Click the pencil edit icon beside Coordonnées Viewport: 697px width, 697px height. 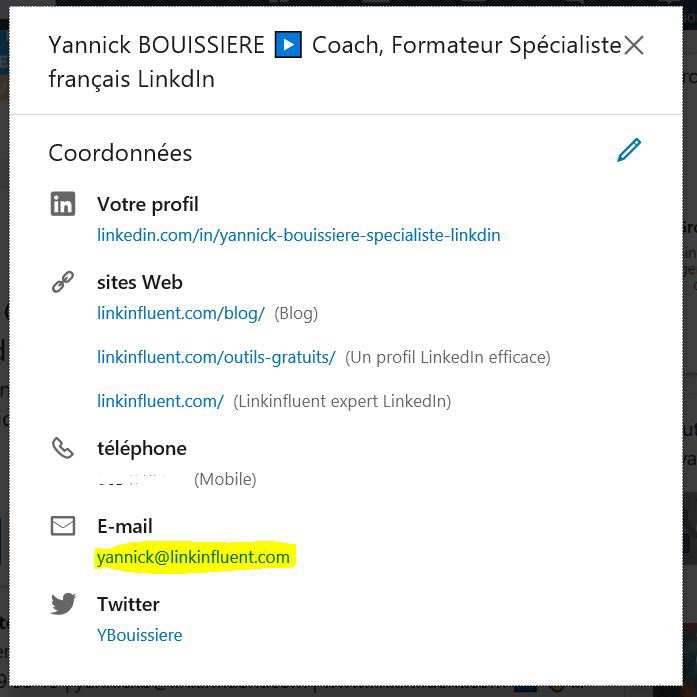coord(629,150)
